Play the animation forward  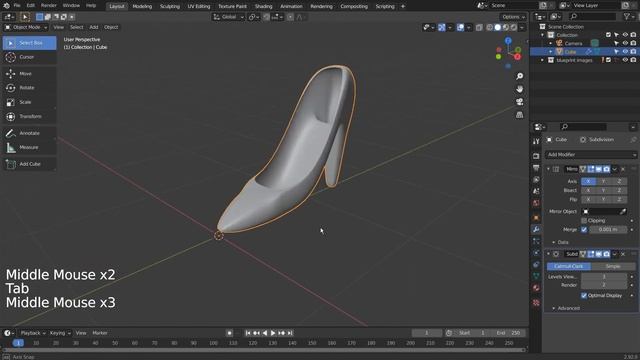(273, 333)
